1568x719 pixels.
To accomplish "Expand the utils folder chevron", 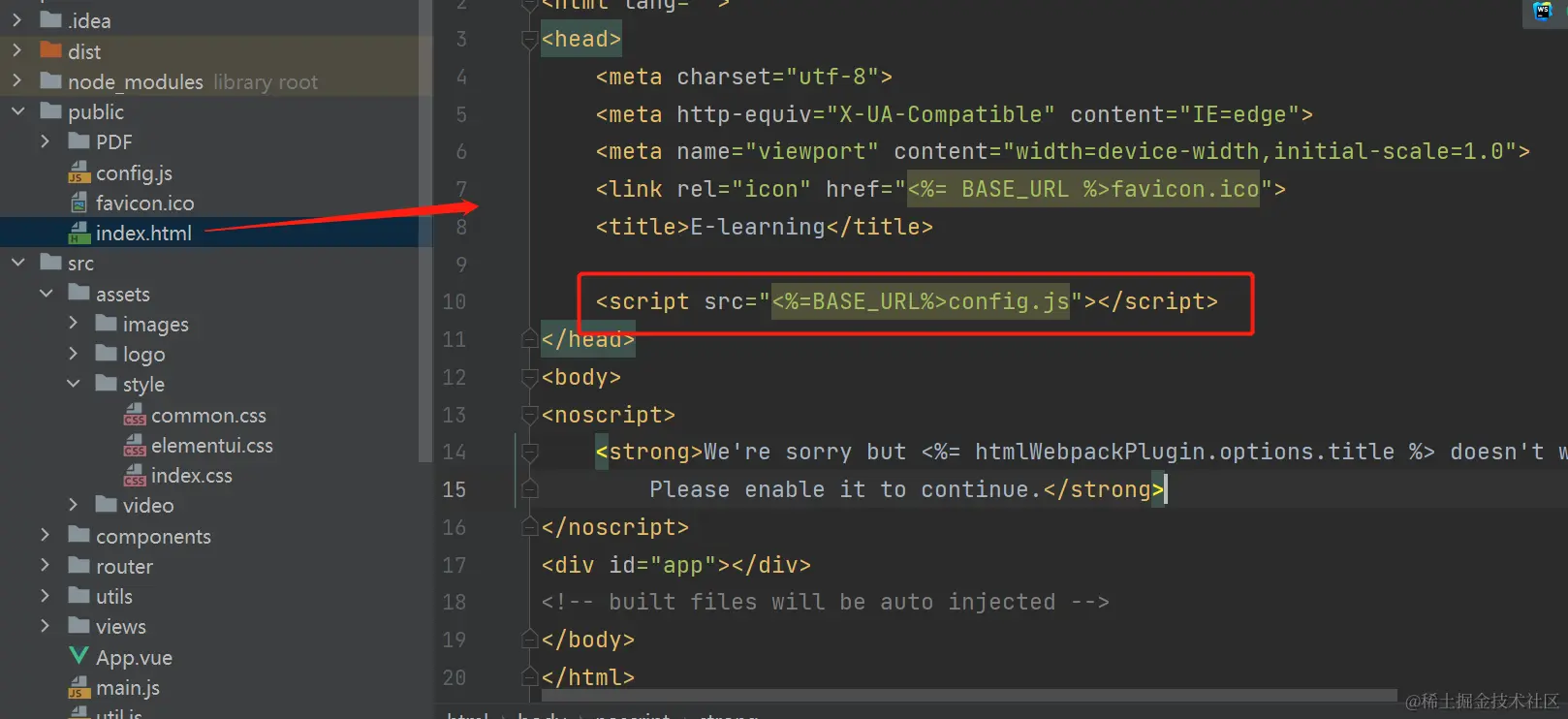I will point(45,595).
